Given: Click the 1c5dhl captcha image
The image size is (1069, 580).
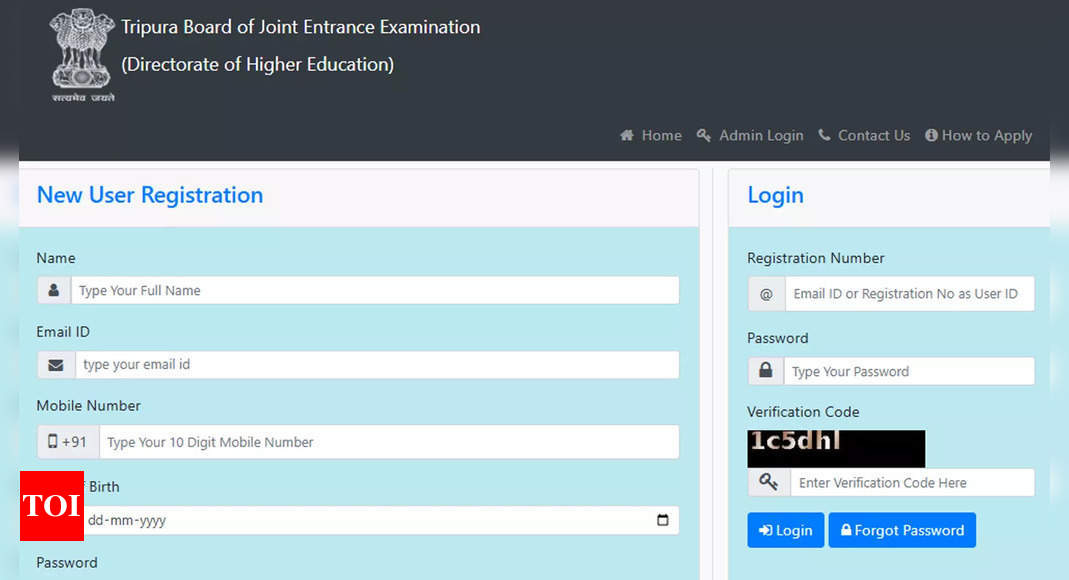Looking at the screenshot, I should point(836,448).
